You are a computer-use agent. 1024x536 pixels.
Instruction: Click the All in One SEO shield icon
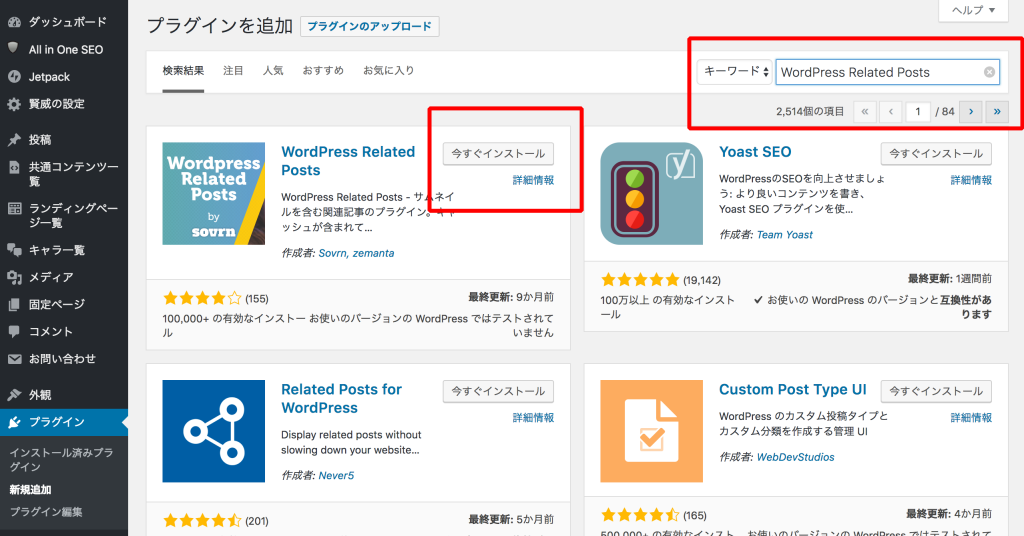coord(14,49)
